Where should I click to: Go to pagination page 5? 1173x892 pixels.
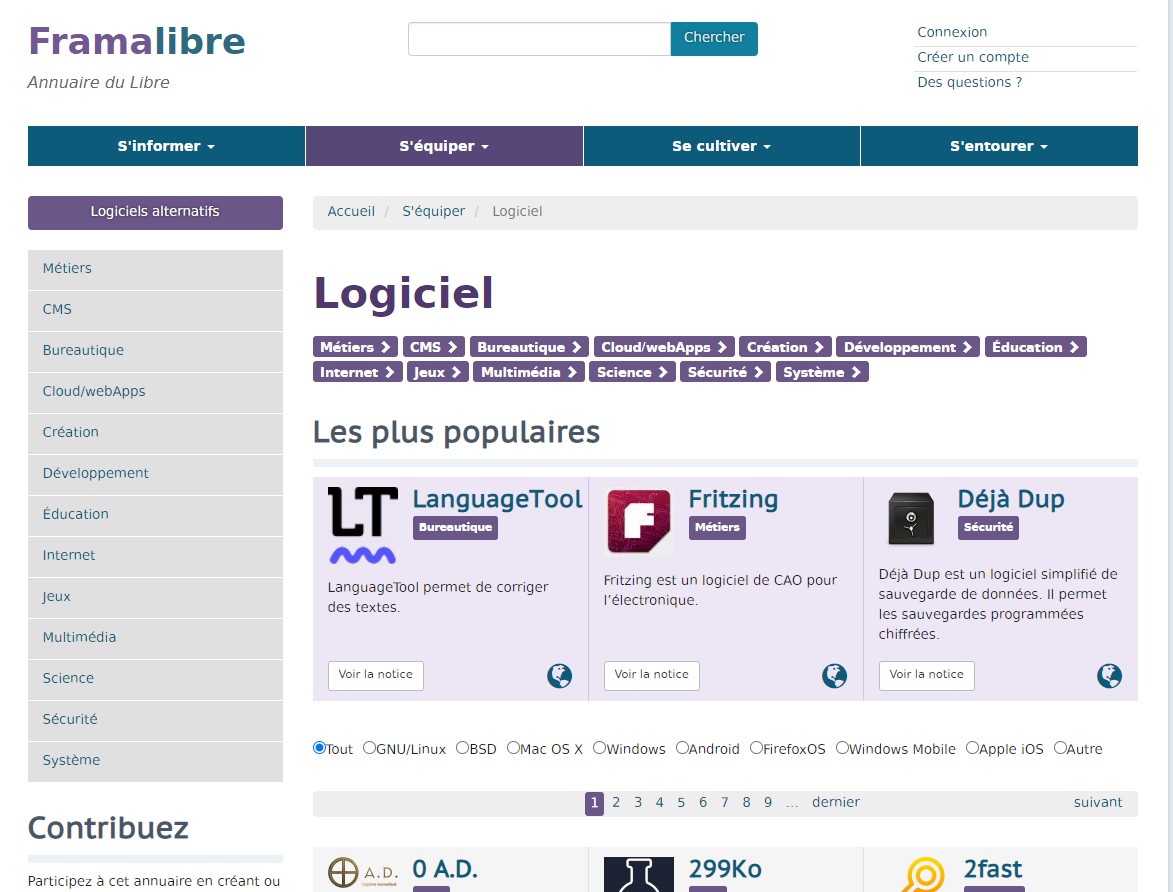click(x=681, y=803)
